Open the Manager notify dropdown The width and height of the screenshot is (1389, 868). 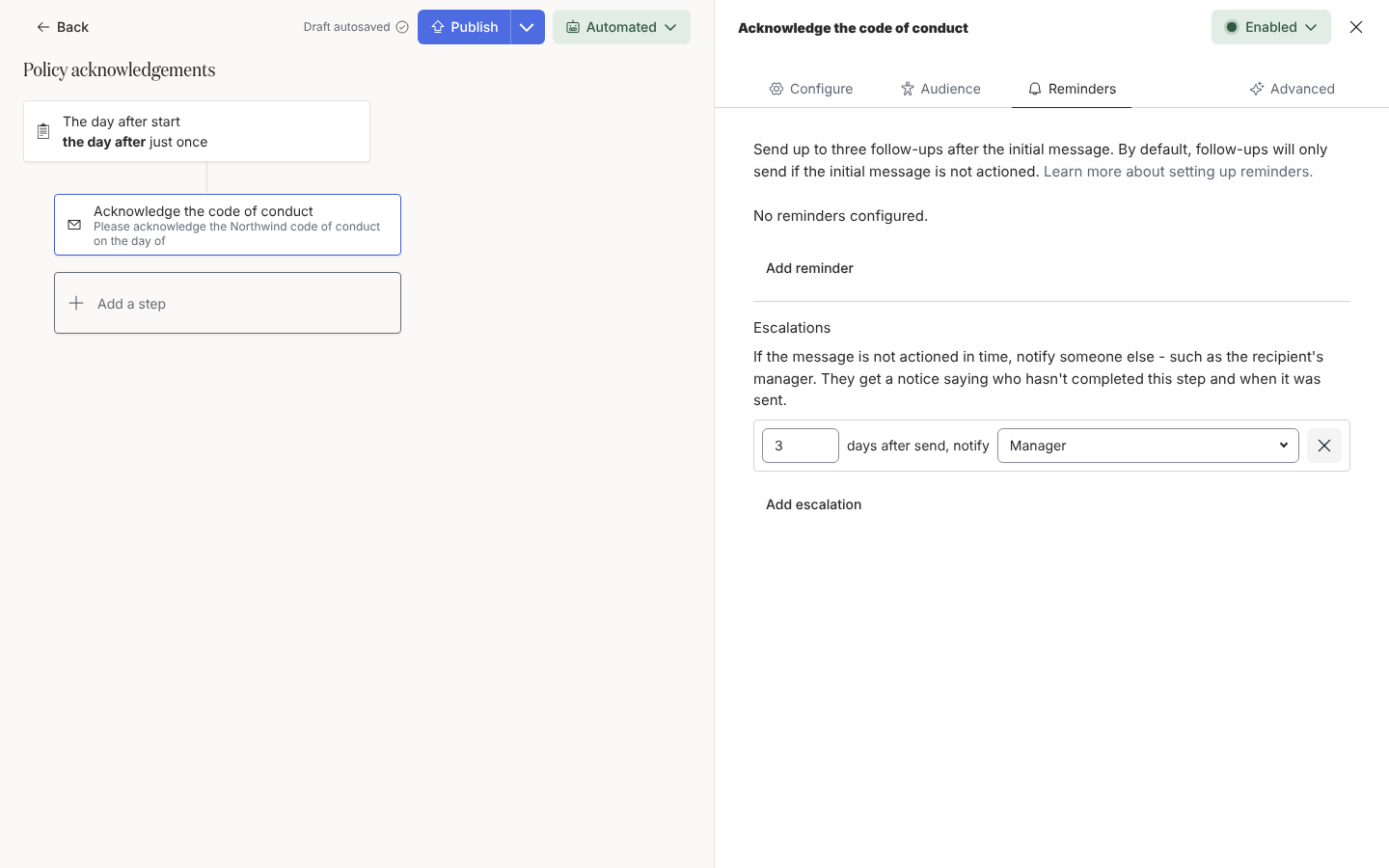pyautogui.click(x=1148, y=446)
